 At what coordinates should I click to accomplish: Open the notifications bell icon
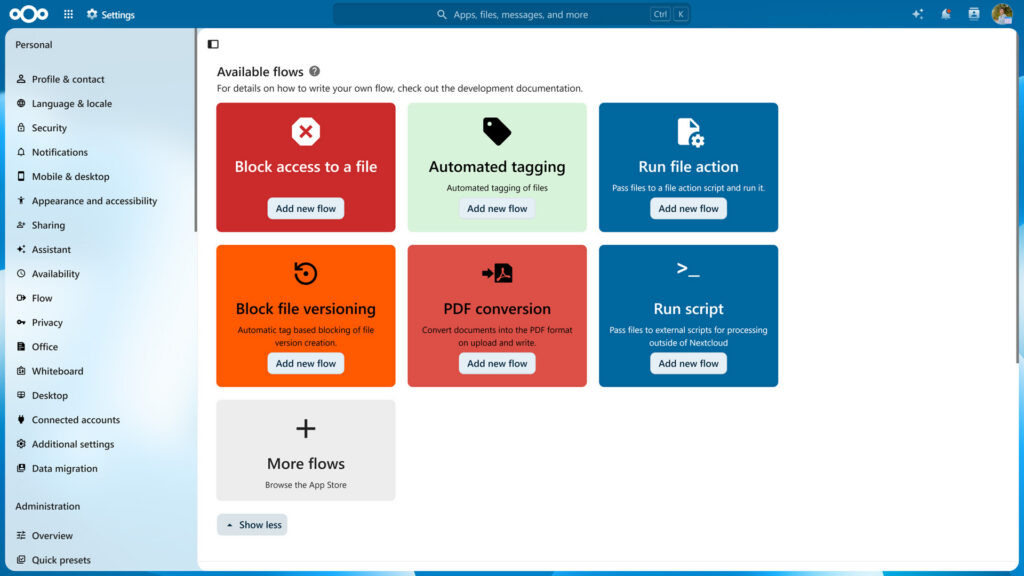[x=946, y=14]
